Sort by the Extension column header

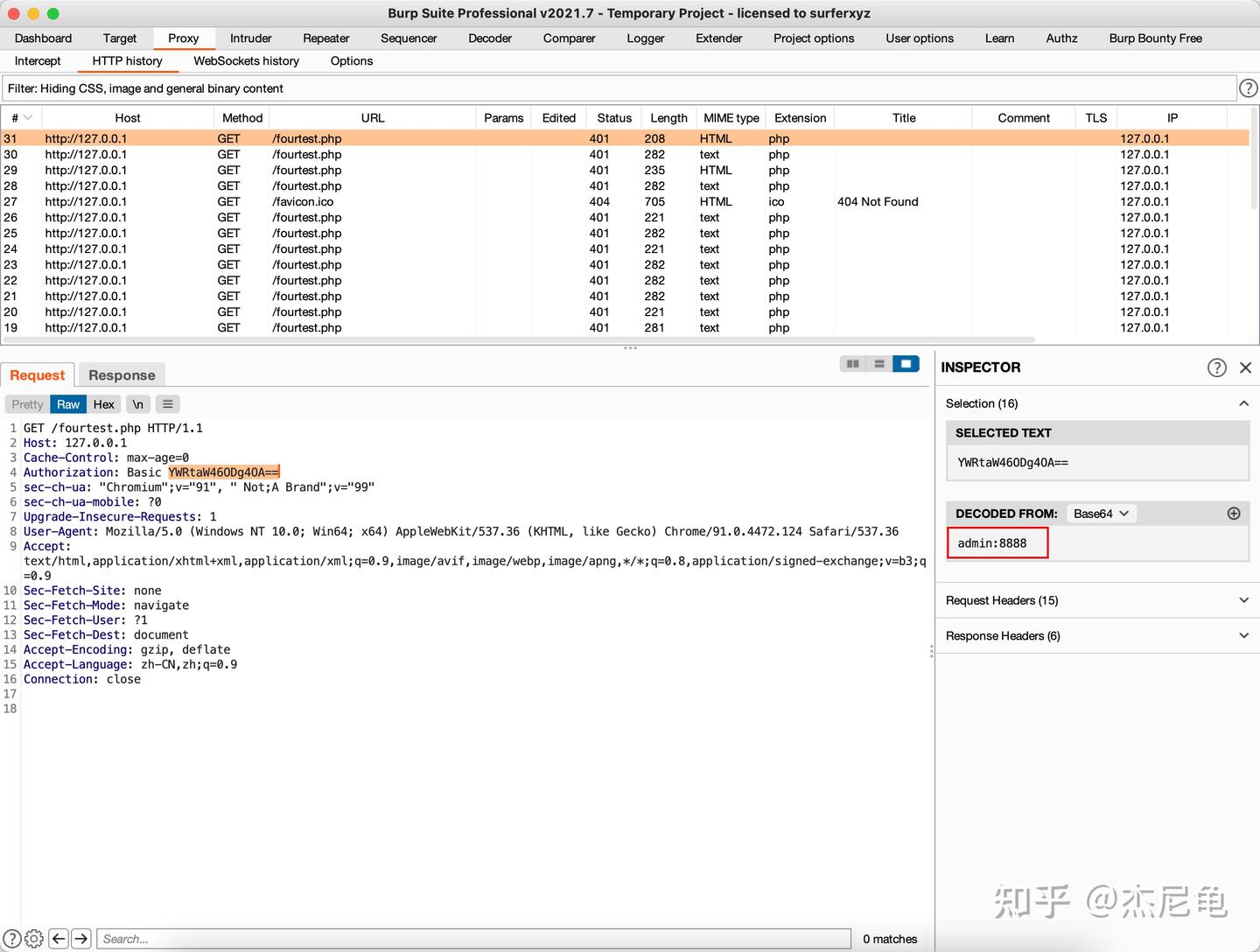[x=801, y=118]
